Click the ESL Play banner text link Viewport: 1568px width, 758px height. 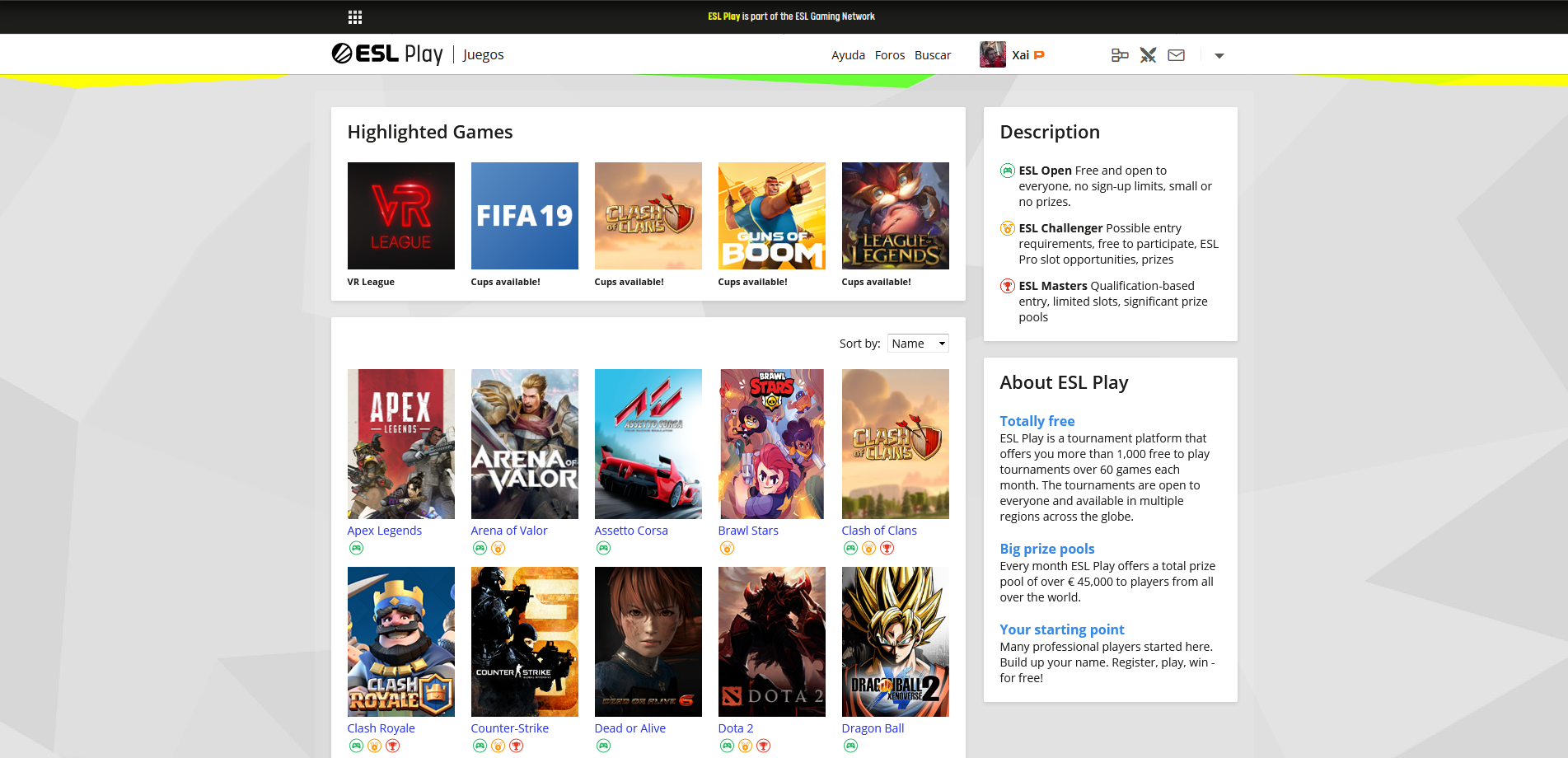pos(724,16)
